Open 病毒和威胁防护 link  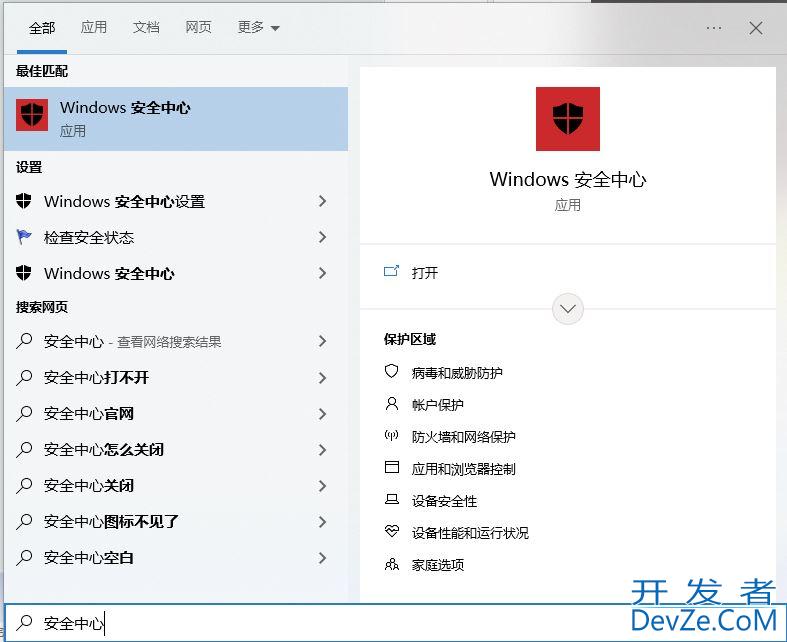pyautogui.click(x=457, y=372)
